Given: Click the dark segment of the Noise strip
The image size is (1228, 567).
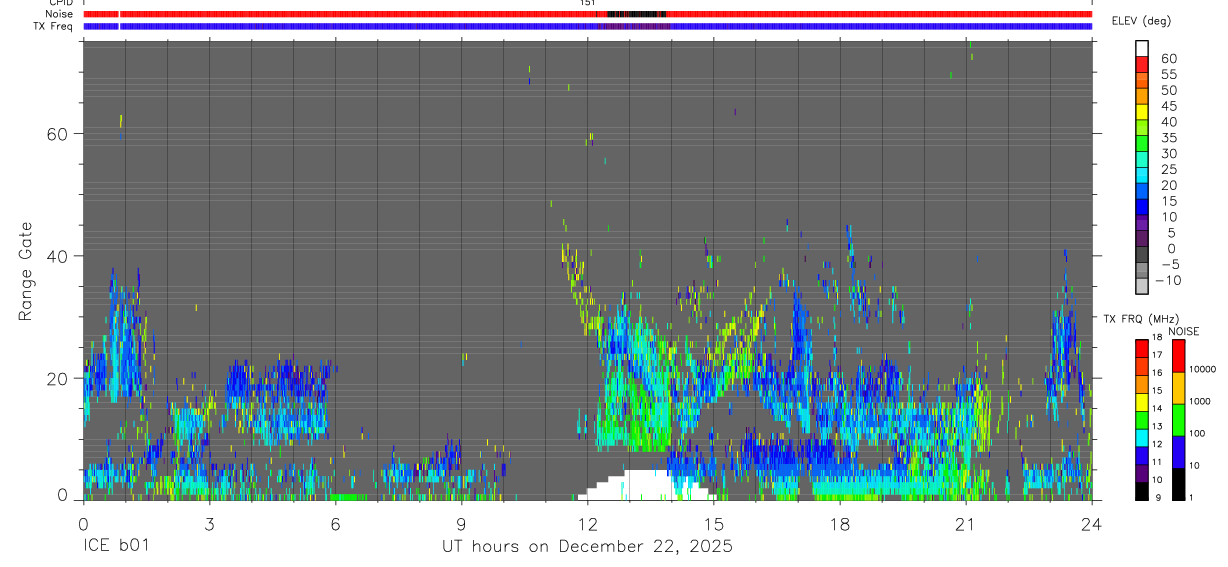Looking at the screenshot, I should [636, 14].
